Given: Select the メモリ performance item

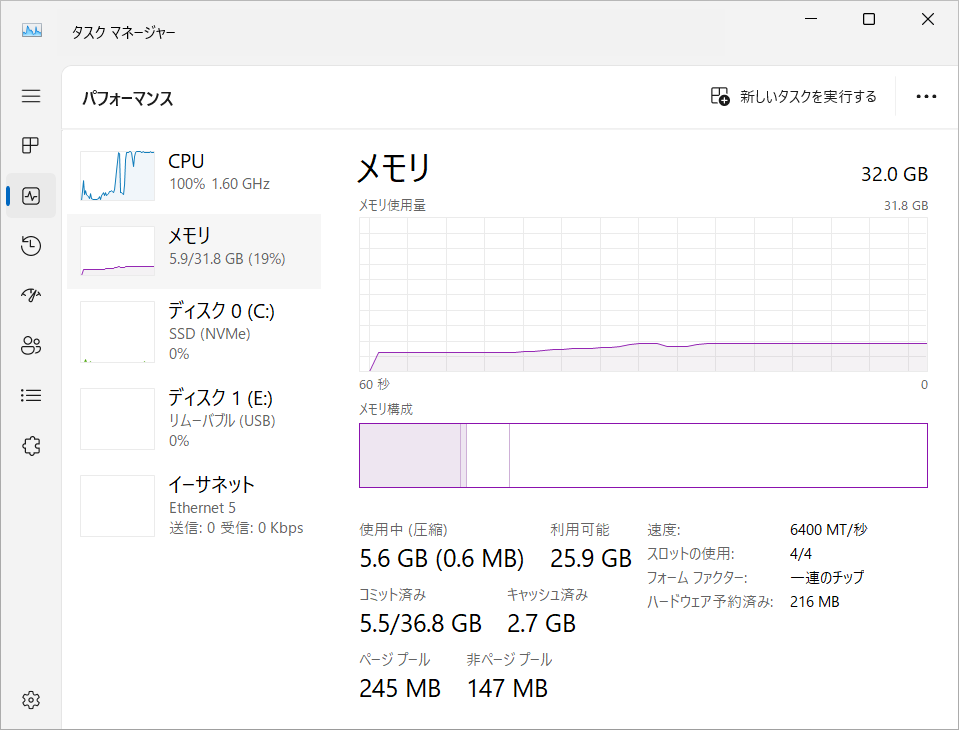Looking at the screenshot, I should point(194,248).
